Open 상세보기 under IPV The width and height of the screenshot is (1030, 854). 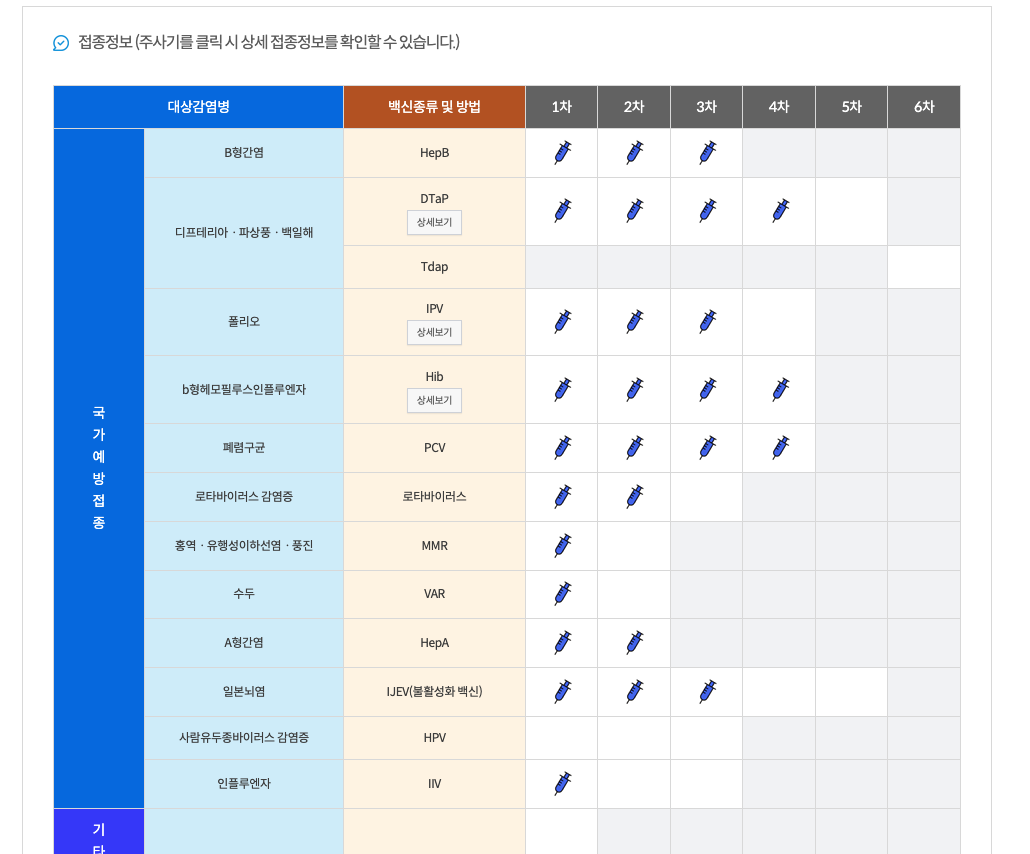tap(434, 332)
